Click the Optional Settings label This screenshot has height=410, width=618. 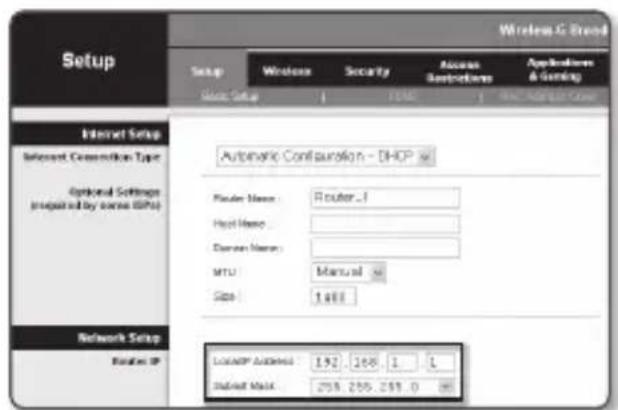coord(95,198)
